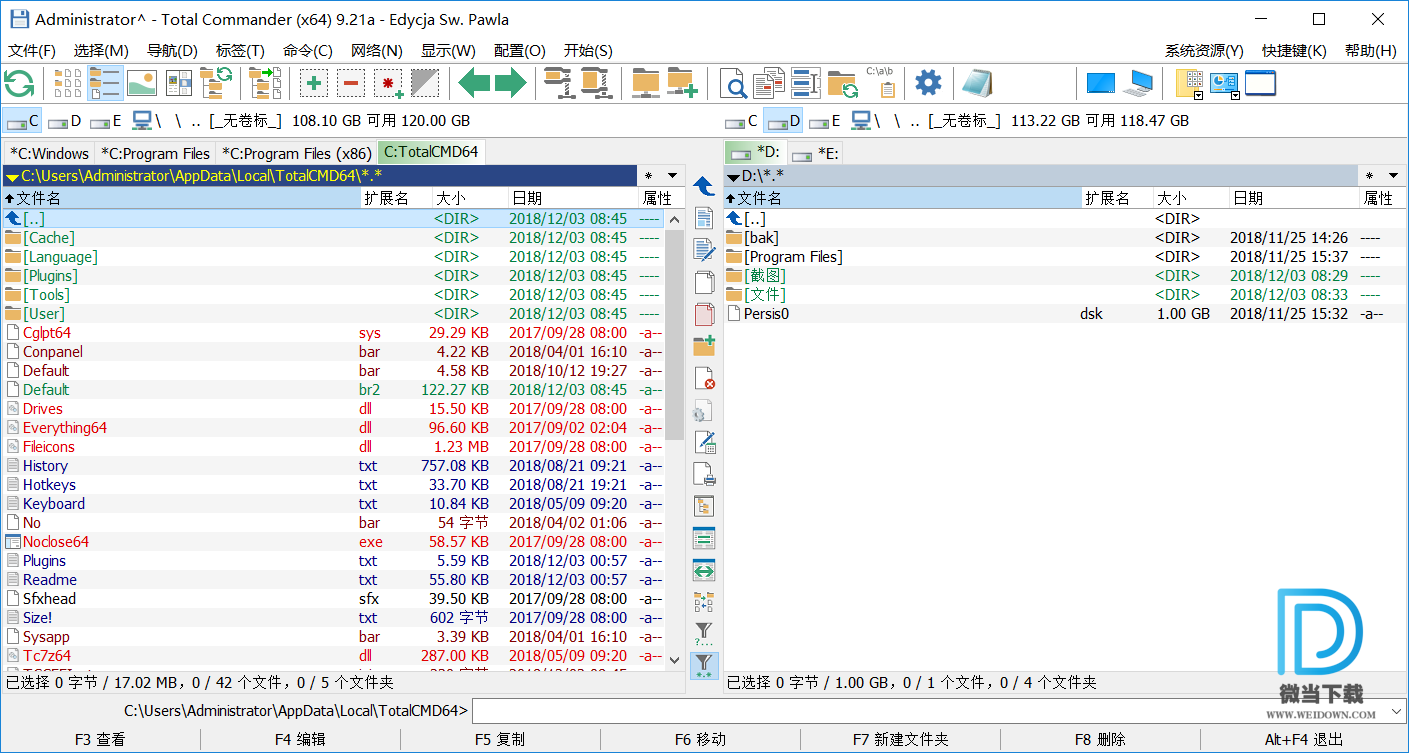Open the 配置(O) menu
The height and width of the screenshot is (753, 1409).
[519, 51]
